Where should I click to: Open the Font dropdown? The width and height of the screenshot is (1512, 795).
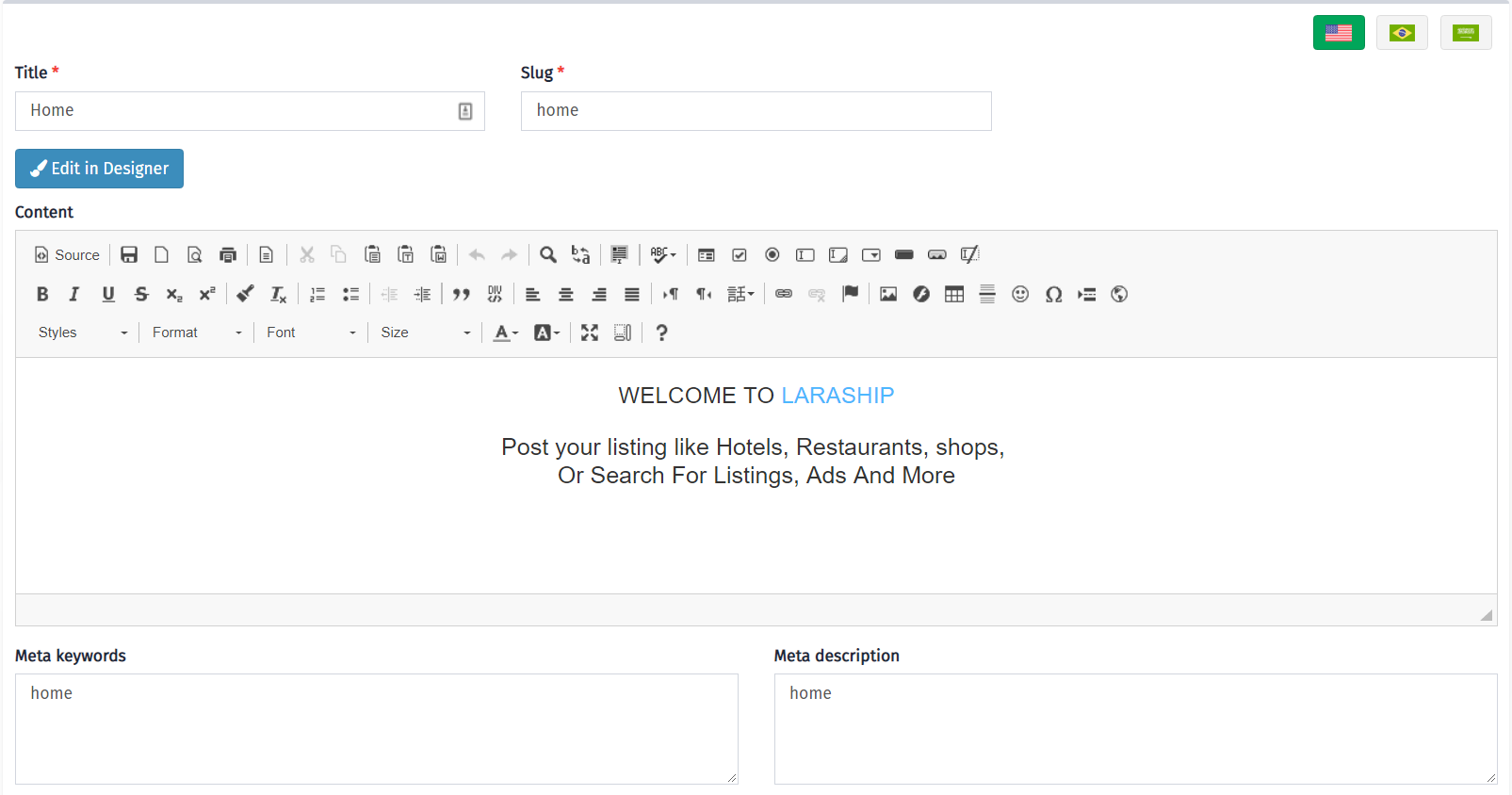point(310,333)
